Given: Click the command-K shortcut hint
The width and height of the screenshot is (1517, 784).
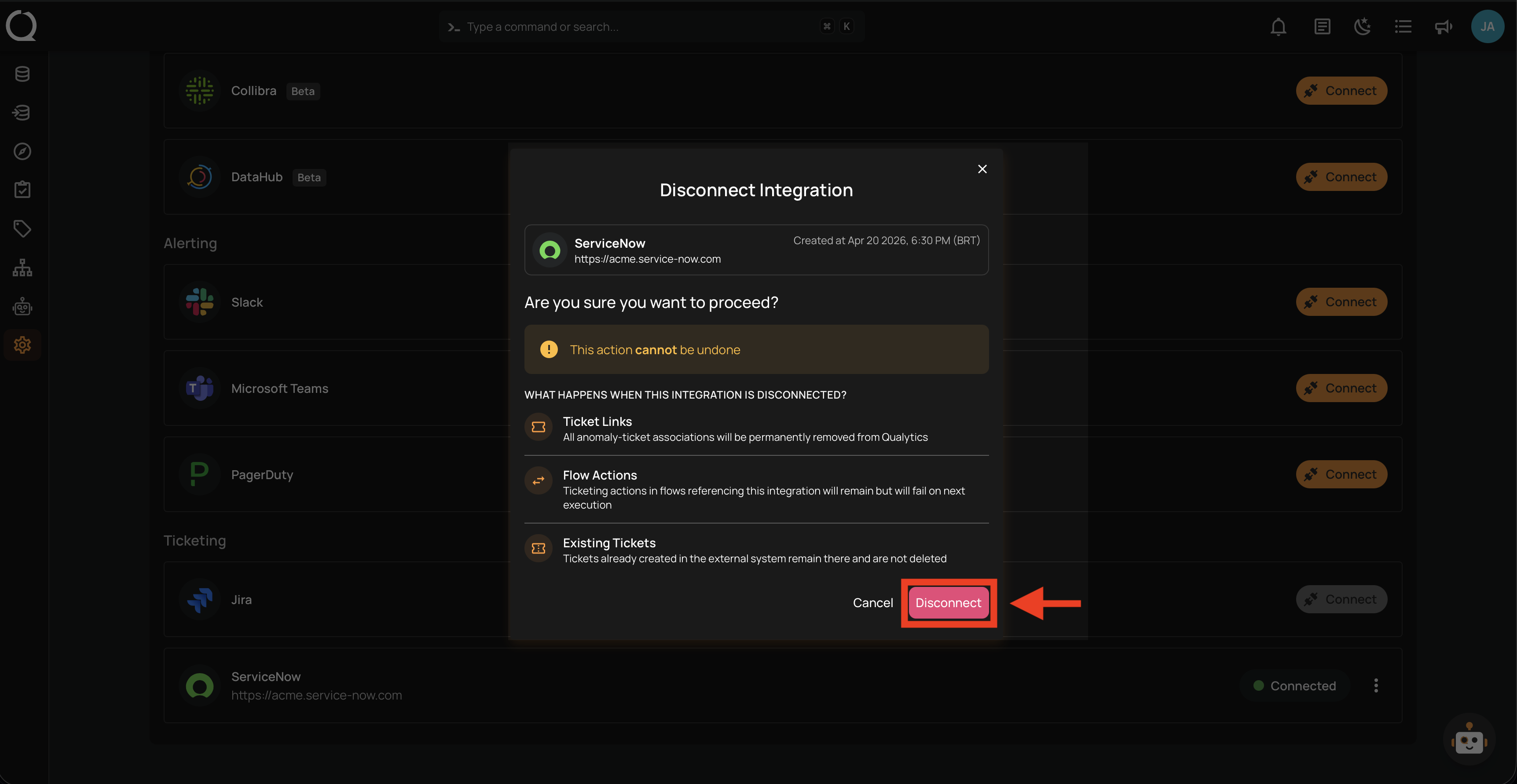Looking at the screenshot, I should pyautogui.click(x=837, y=26).
